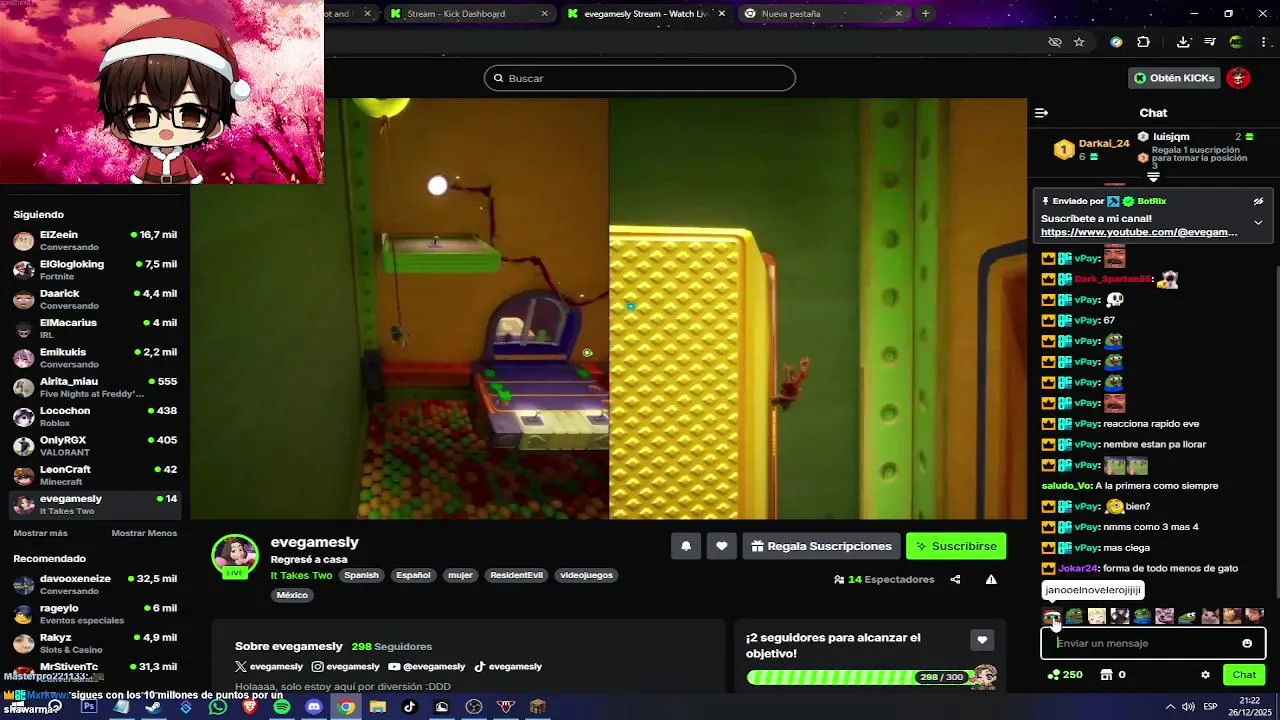Report the stream with warning icon

[x=991, y=579]
